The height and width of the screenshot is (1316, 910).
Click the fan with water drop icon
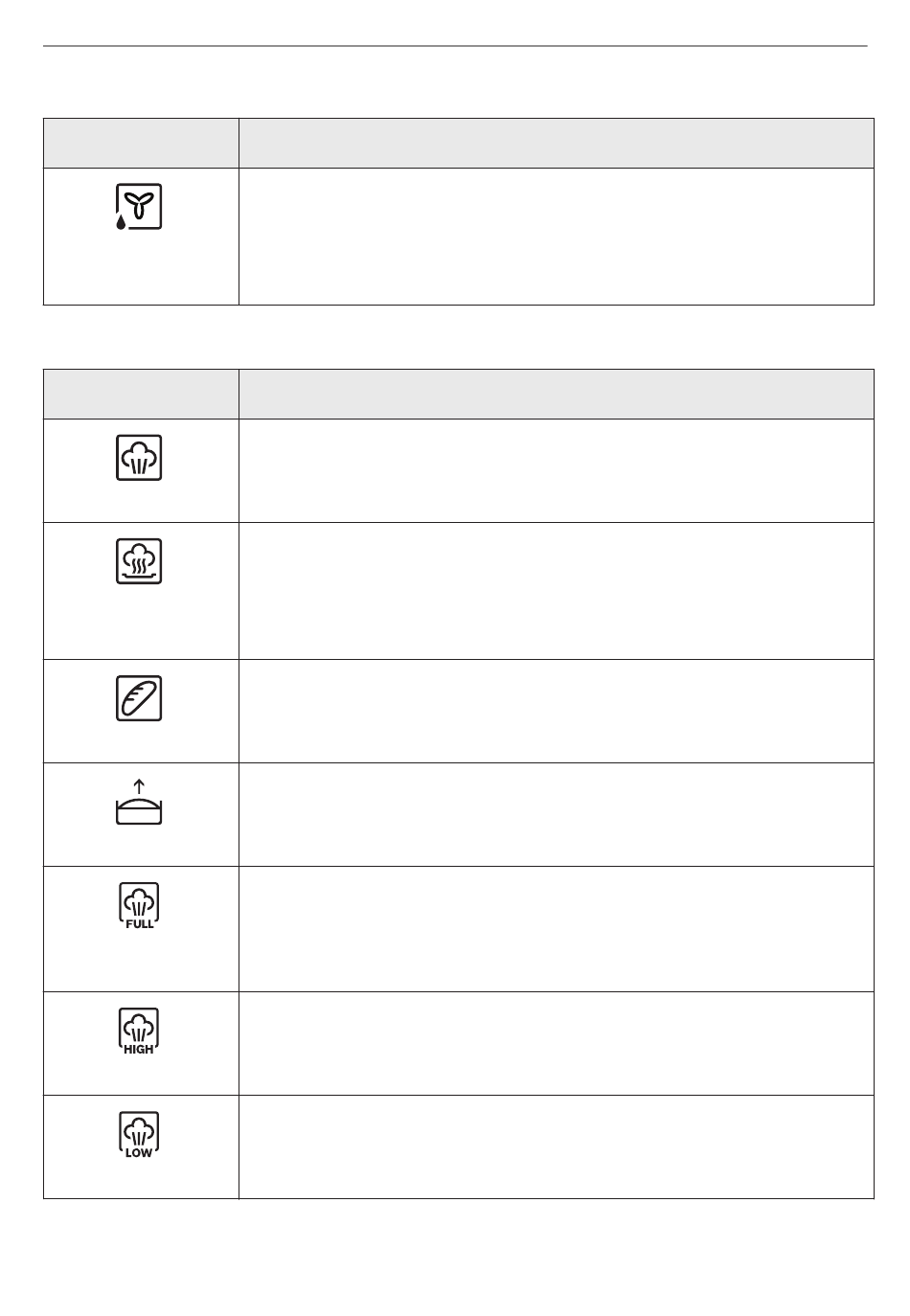click(x=139, y=207)
